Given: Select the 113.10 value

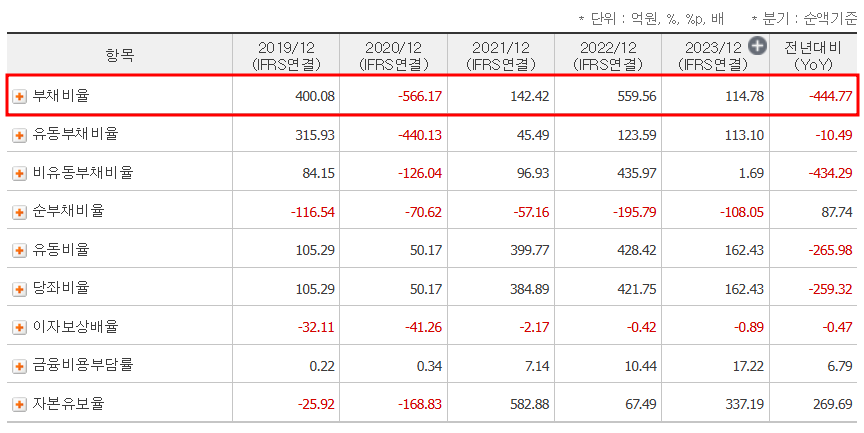Looking at the screenshot, I should [x=744, y=135].
